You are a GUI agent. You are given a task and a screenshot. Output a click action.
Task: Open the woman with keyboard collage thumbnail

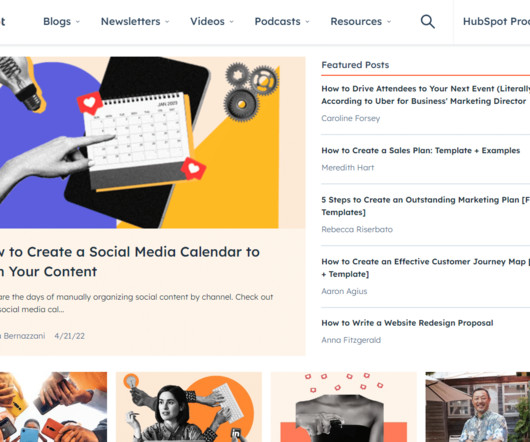(x=189, y=407)
